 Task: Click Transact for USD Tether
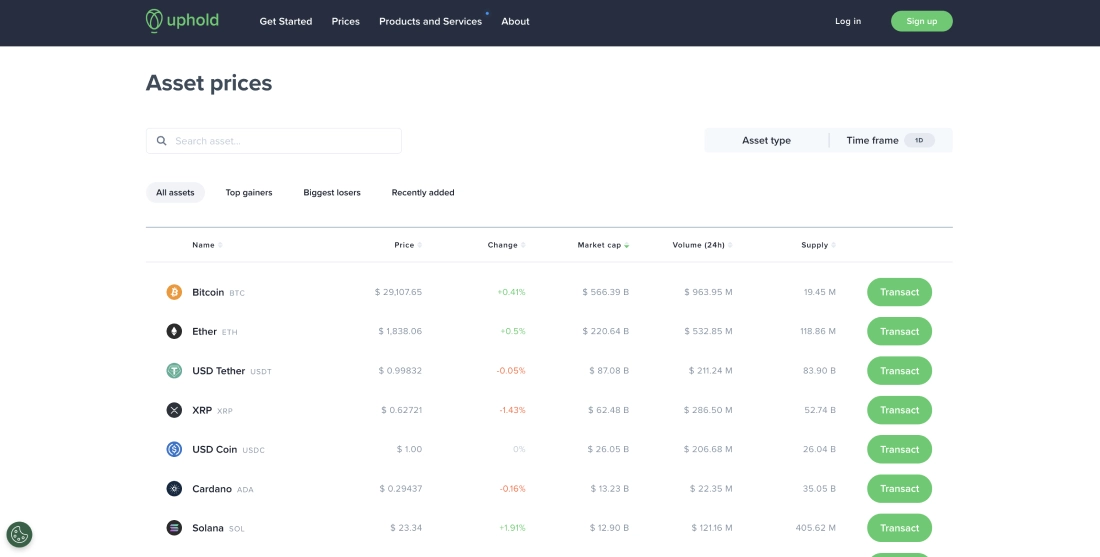pyautogui.click(x=899, y=370)
